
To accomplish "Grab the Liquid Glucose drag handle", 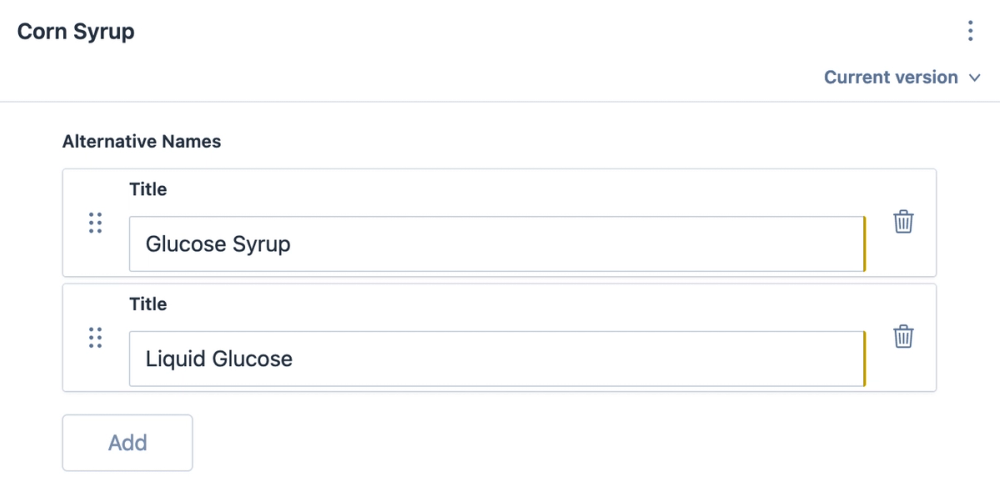I will point(95,338).
